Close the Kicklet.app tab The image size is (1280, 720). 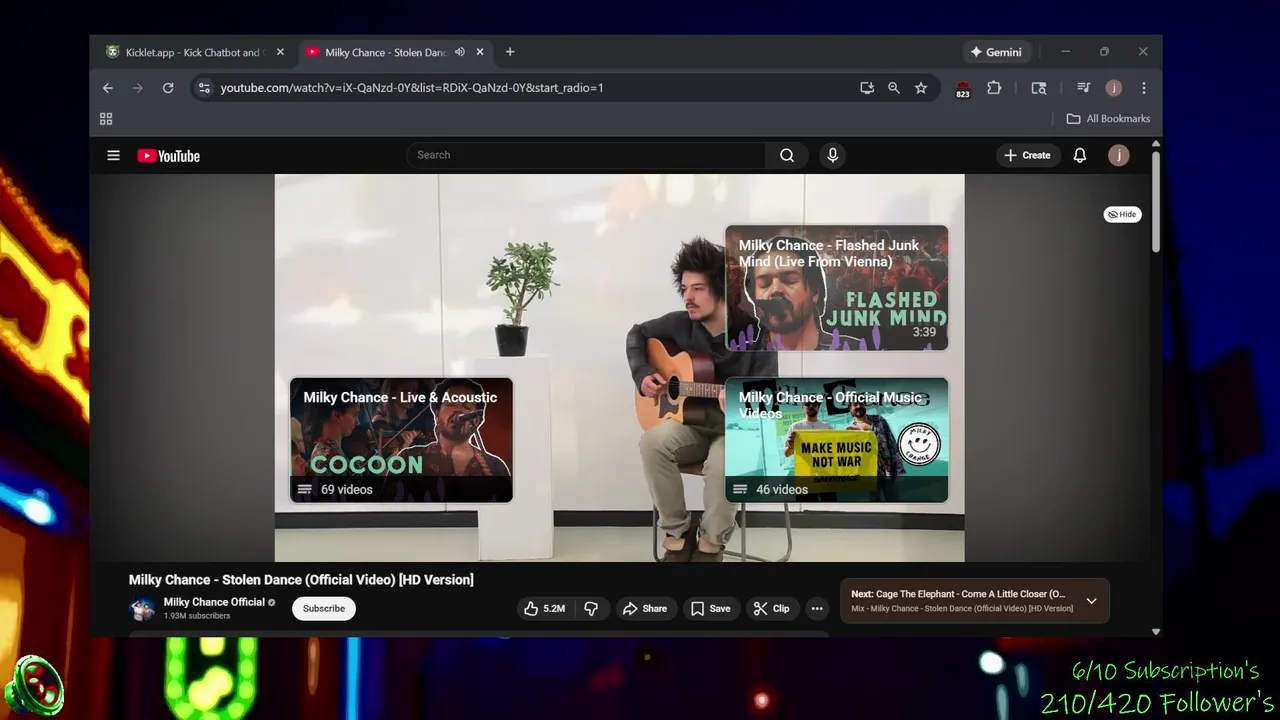click(280, 52)
